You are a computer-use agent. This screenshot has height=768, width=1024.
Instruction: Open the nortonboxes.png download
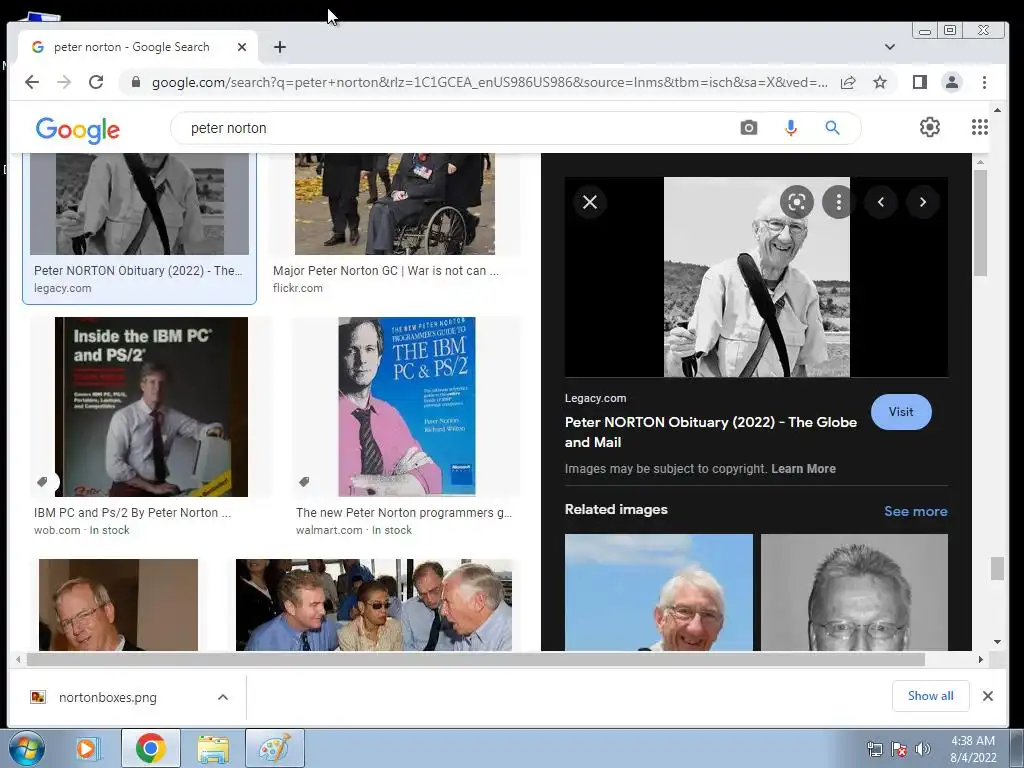click(x=108, y=697)
